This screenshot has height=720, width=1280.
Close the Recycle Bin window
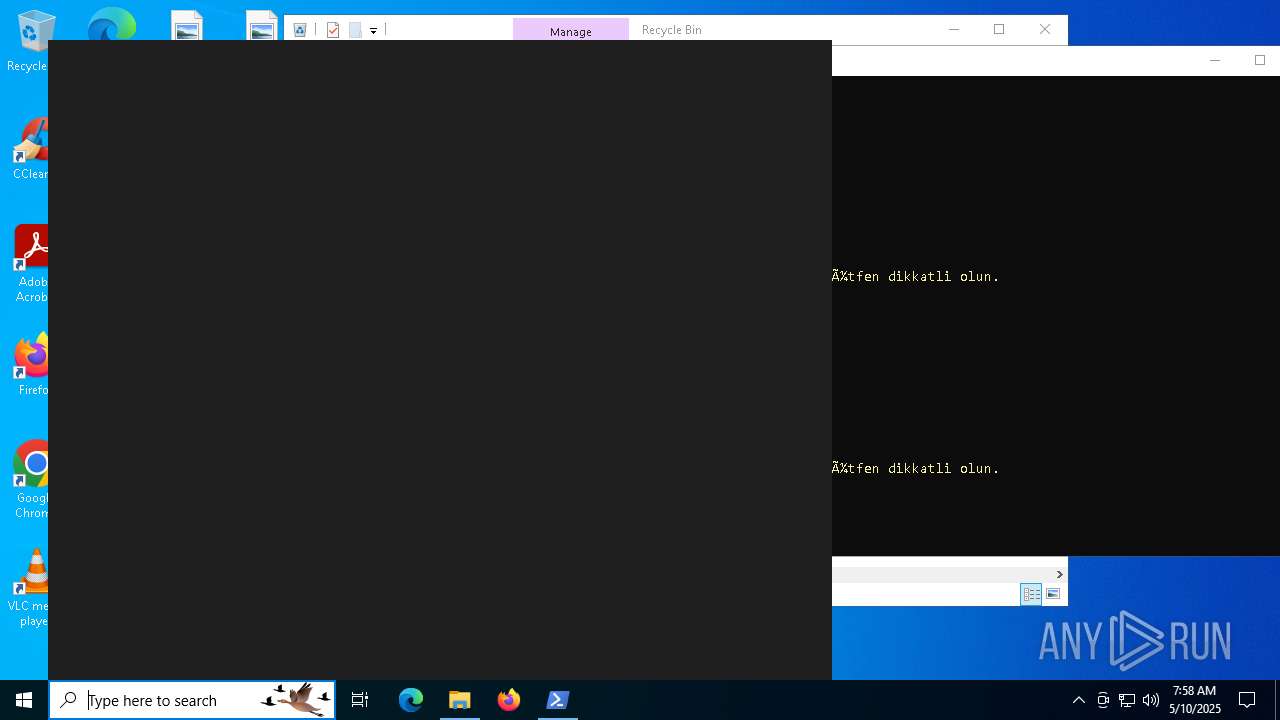point(1045,30)
